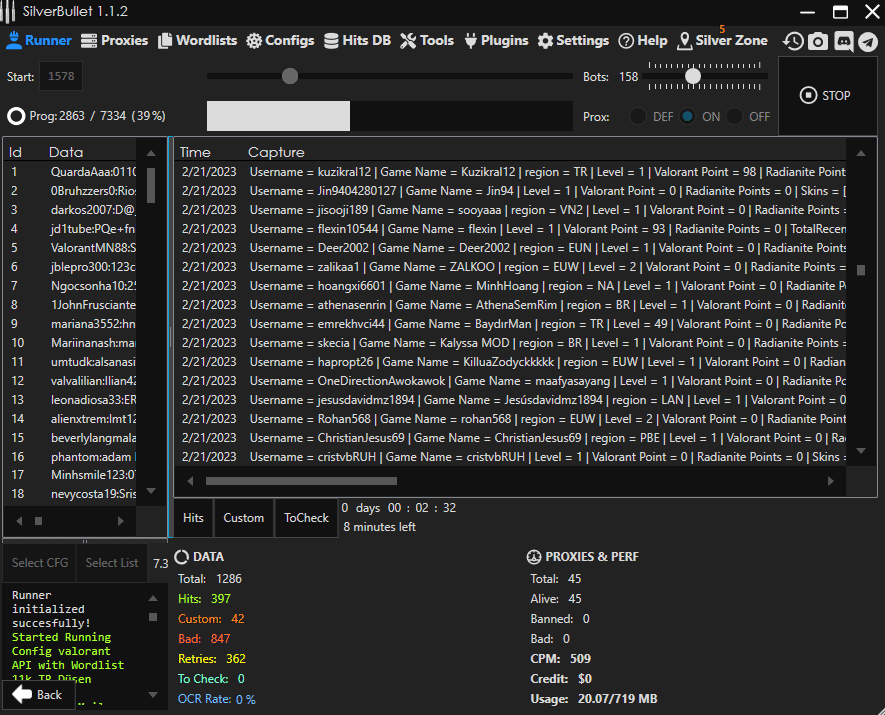
Task: Click the Start number input field
Action: click(x=61, y=77)
